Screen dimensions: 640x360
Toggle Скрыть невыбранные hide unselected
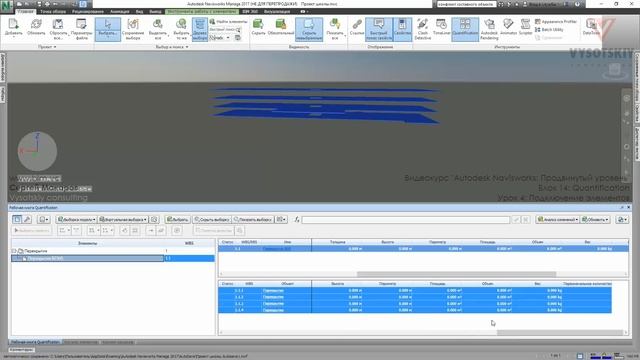tap(309, 29)
